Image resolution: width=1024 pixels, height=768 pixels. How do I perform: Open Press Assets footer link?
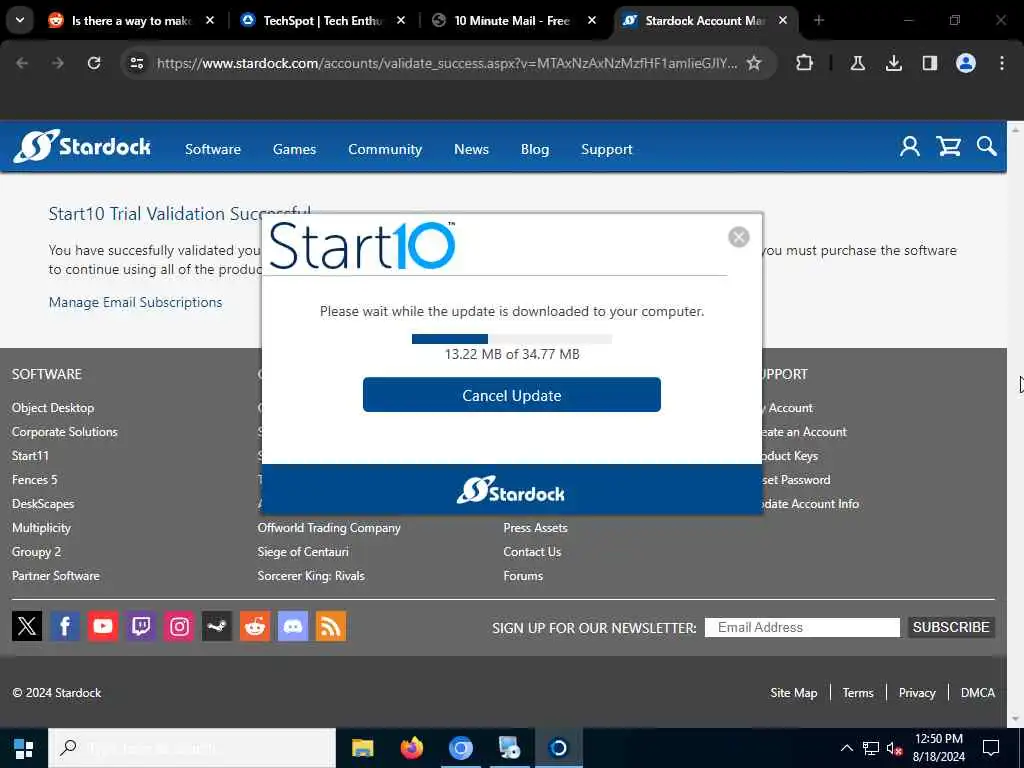(x=536, y=528)
